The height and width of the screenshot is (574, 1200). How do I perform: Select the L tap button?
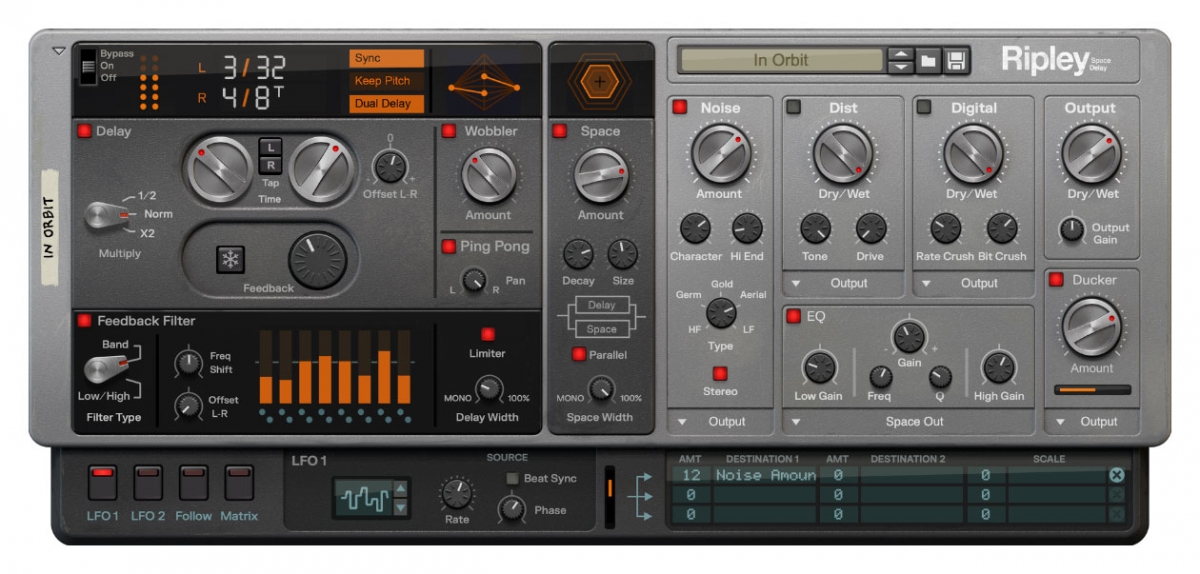(269, 147)
